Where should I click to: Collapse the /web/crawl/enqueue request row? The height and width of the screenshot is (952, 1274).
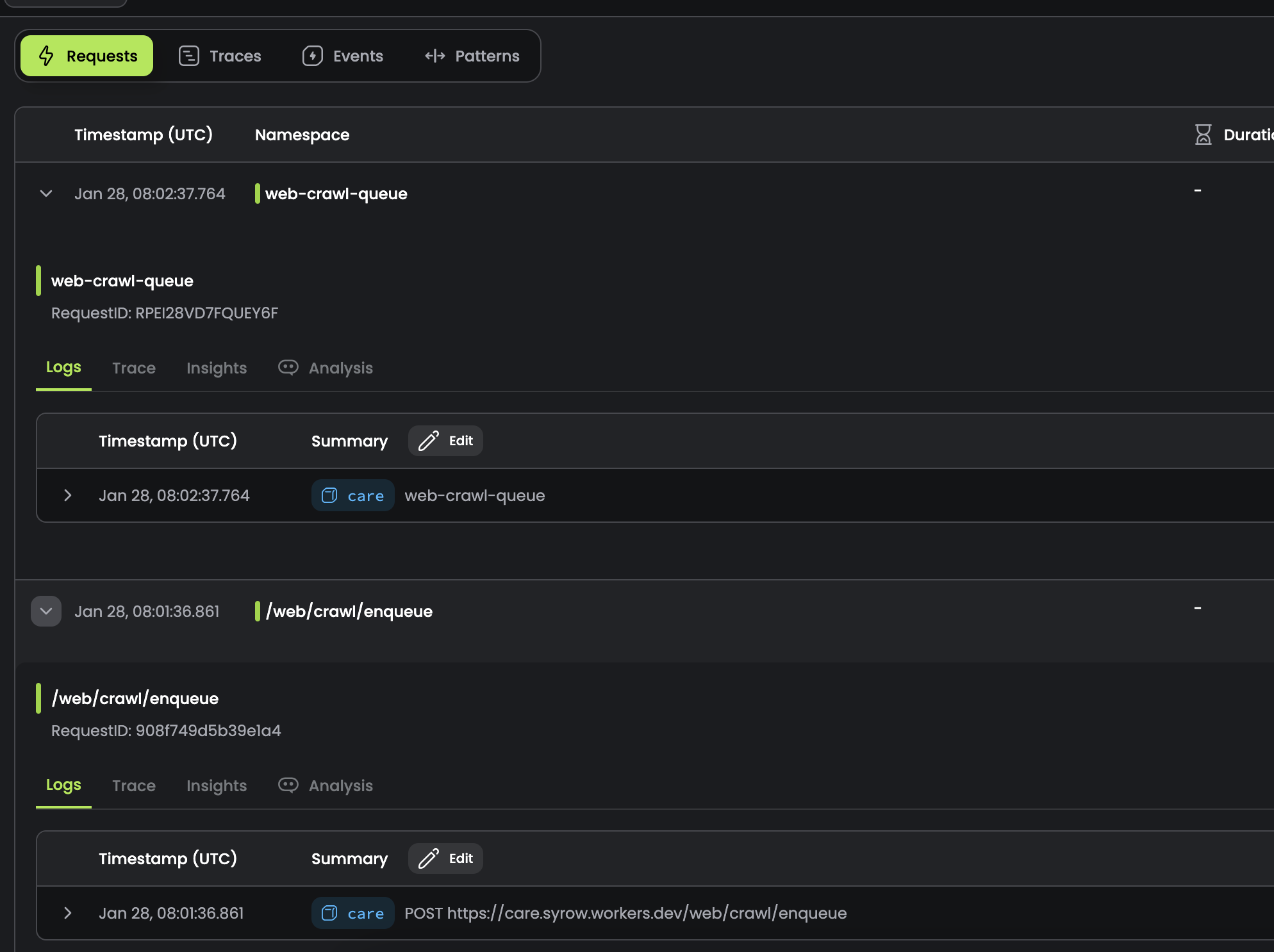pos(46,611)
